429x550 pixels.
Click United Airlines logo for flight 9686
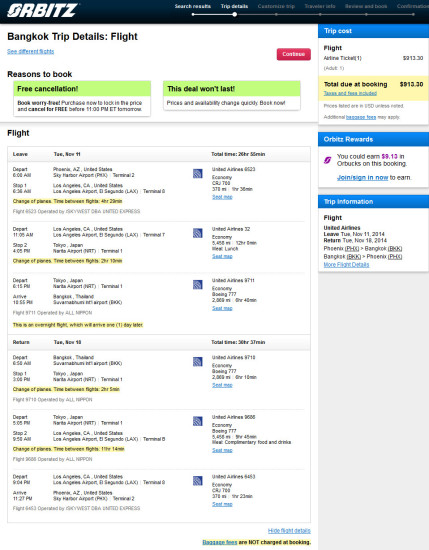198,421
